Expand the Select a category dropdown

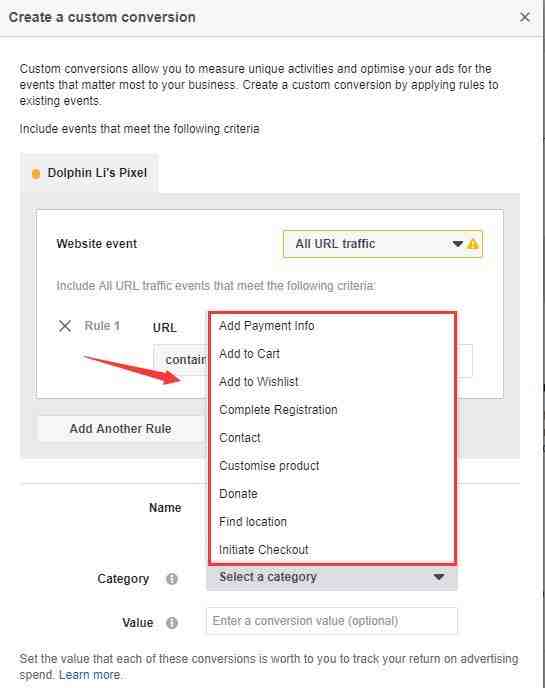332,577
